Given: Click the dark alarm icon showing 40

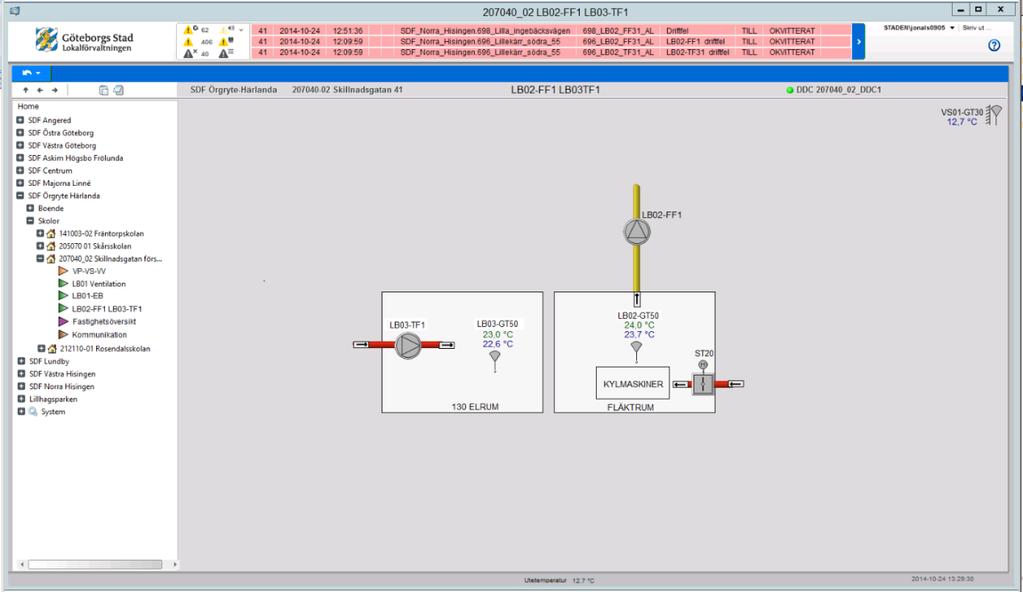Looking at the screenshot, I should (x=190, y=53).
